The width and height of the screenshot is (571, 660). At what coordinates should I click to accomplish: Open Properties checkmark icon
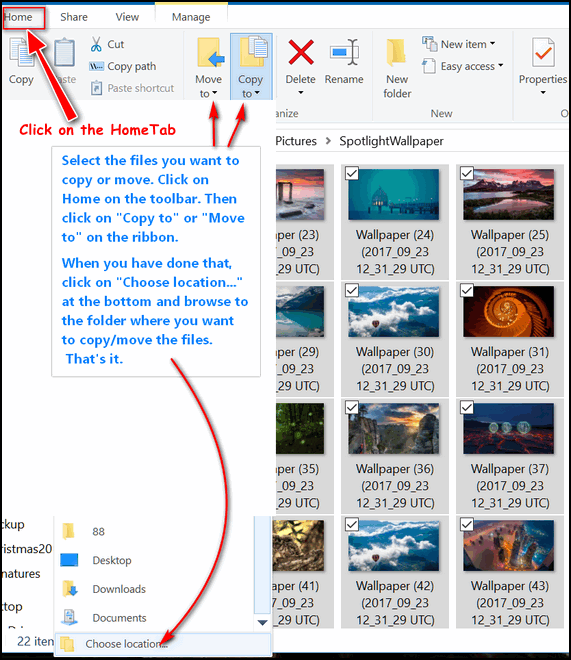pos(543,52)
